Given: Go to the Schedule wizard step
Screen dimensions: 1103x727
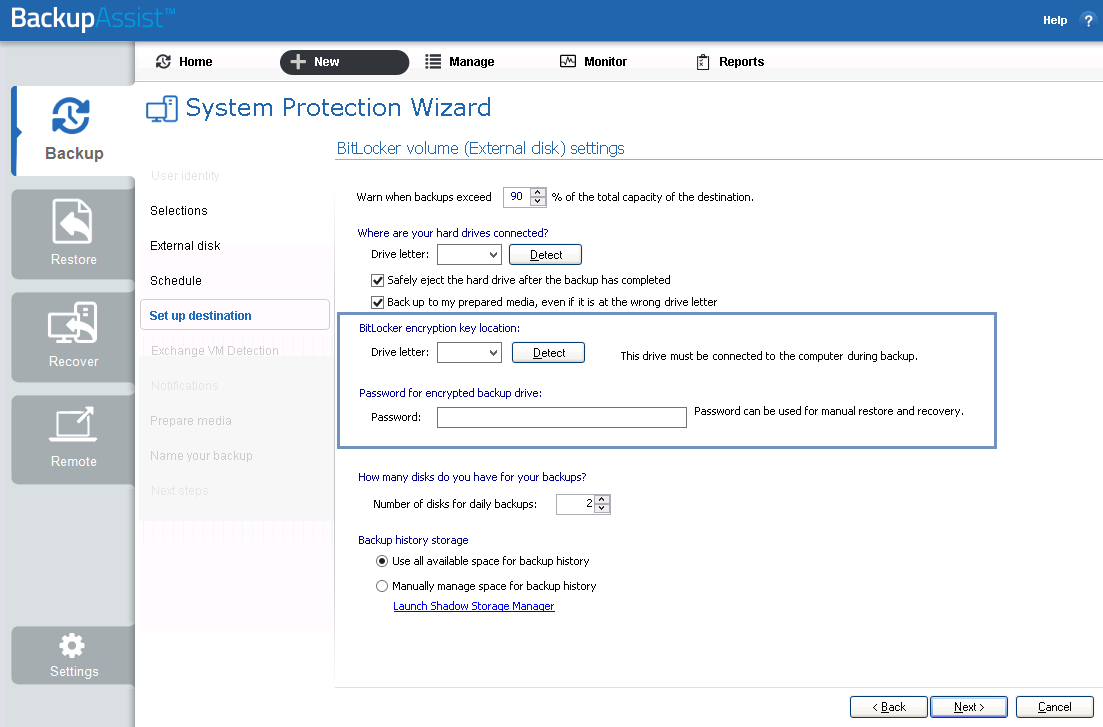Looking at the screenshot, I should [176, 281].
